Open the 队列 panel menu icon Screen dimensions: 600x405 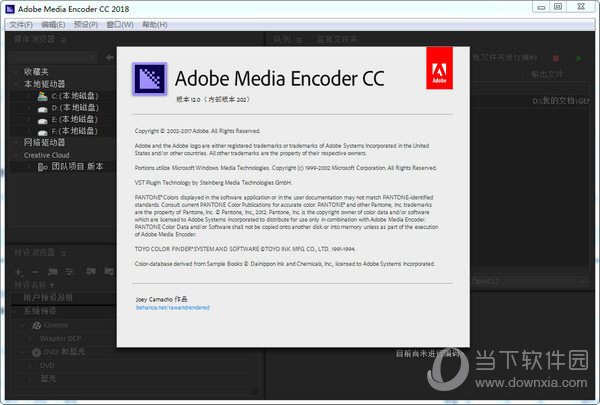[299, 40]
